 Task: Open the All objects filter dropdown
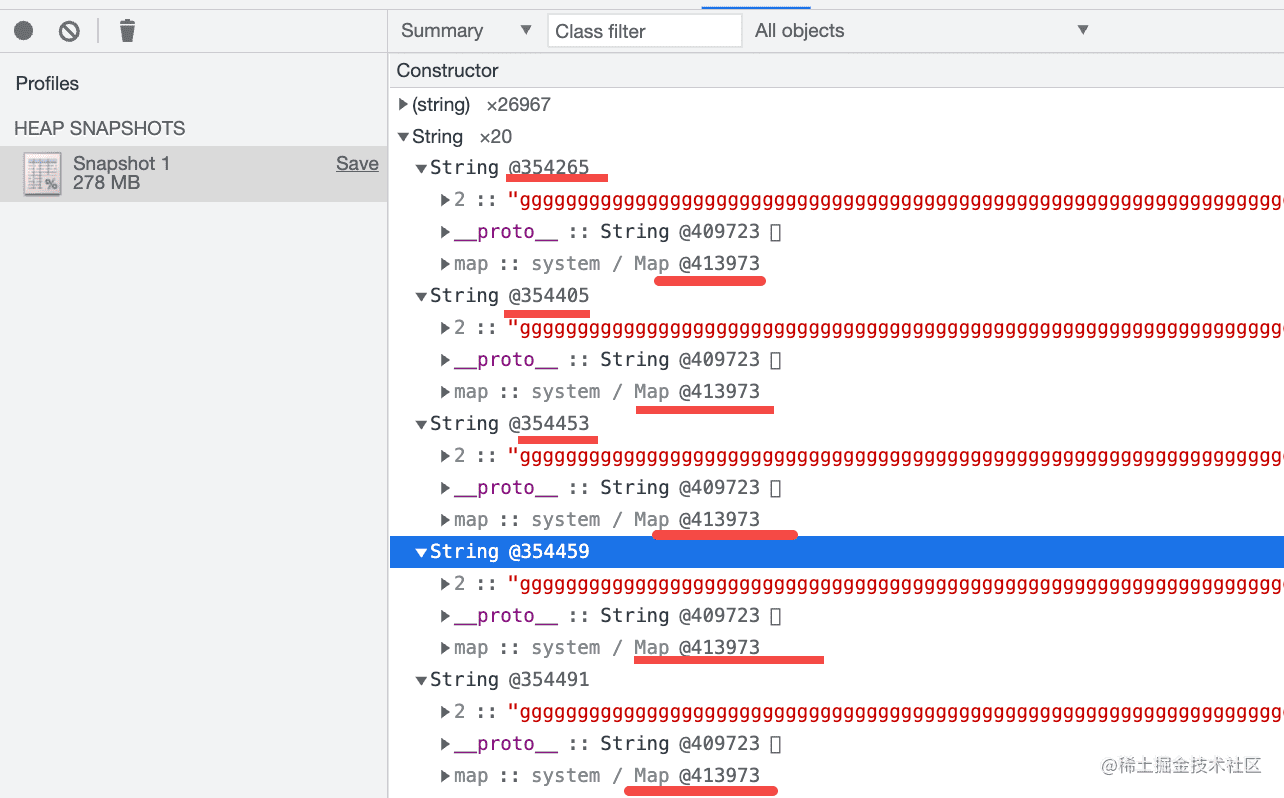pos(920,31)
